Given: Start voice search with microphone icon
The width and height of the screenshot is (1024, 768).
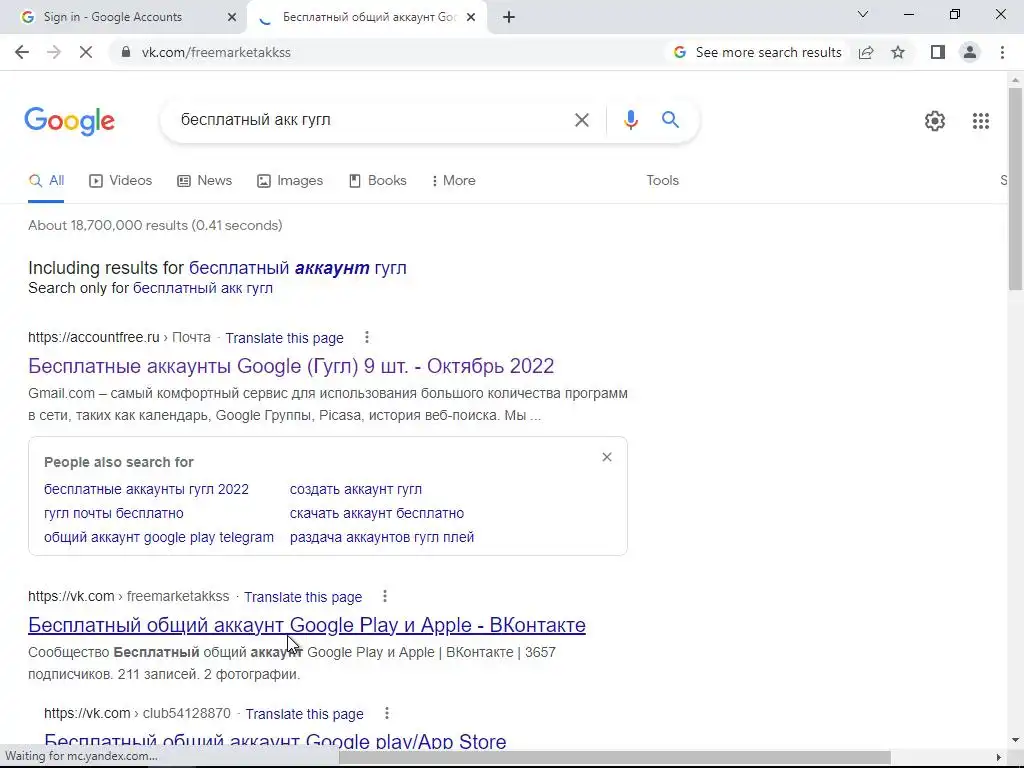Looking at the screenshot, I should pyautogui.click(x=631, y=120).
